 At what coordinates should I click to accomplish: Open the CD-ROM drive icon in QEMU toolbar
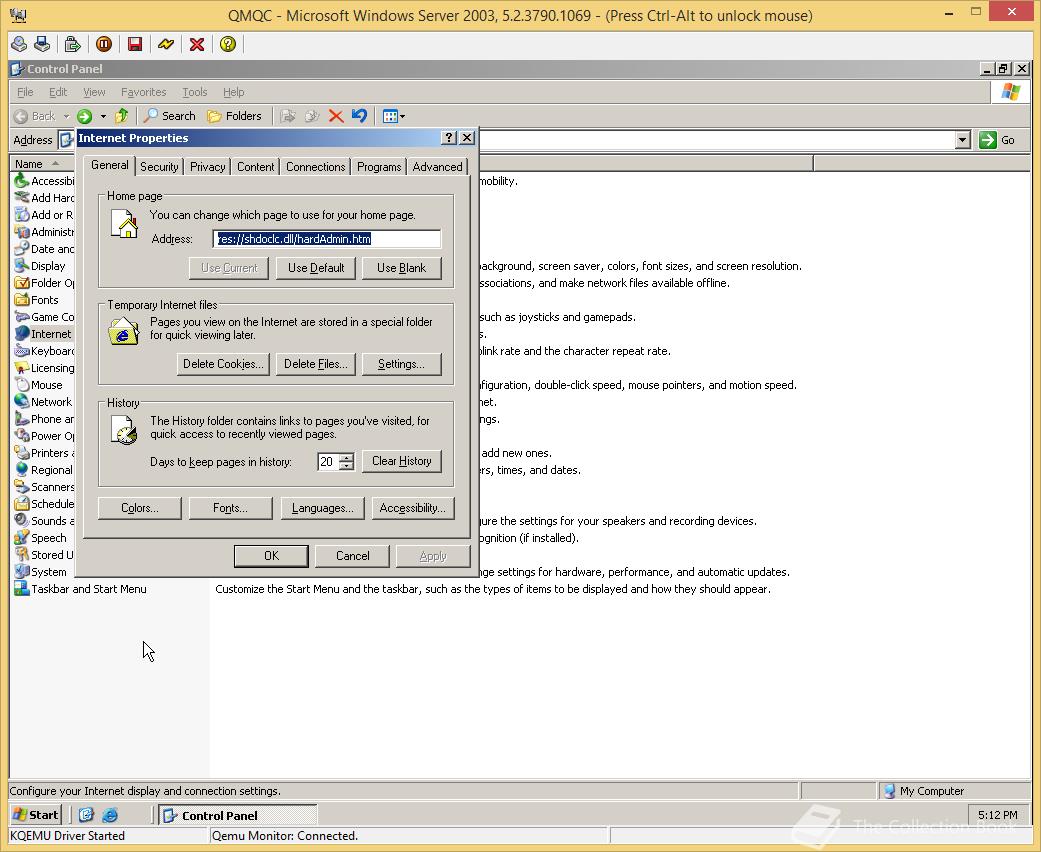pos(19,44)
